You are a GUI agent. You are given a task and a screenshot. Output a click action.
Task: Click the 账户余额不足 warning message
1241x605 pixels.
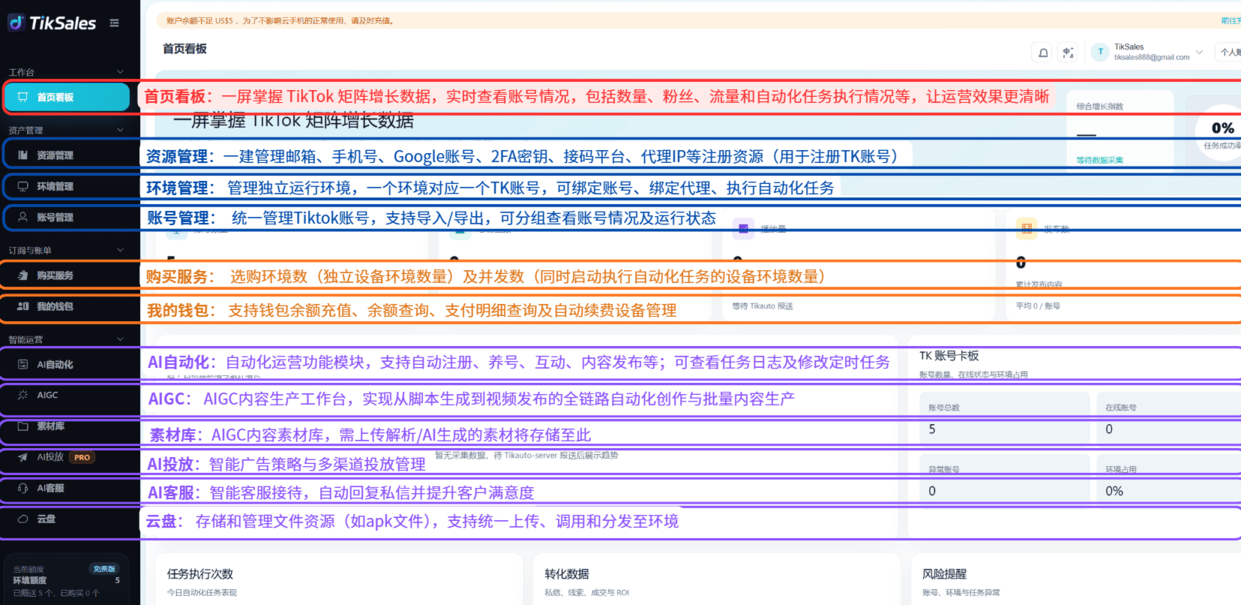[x=280, y=20]
